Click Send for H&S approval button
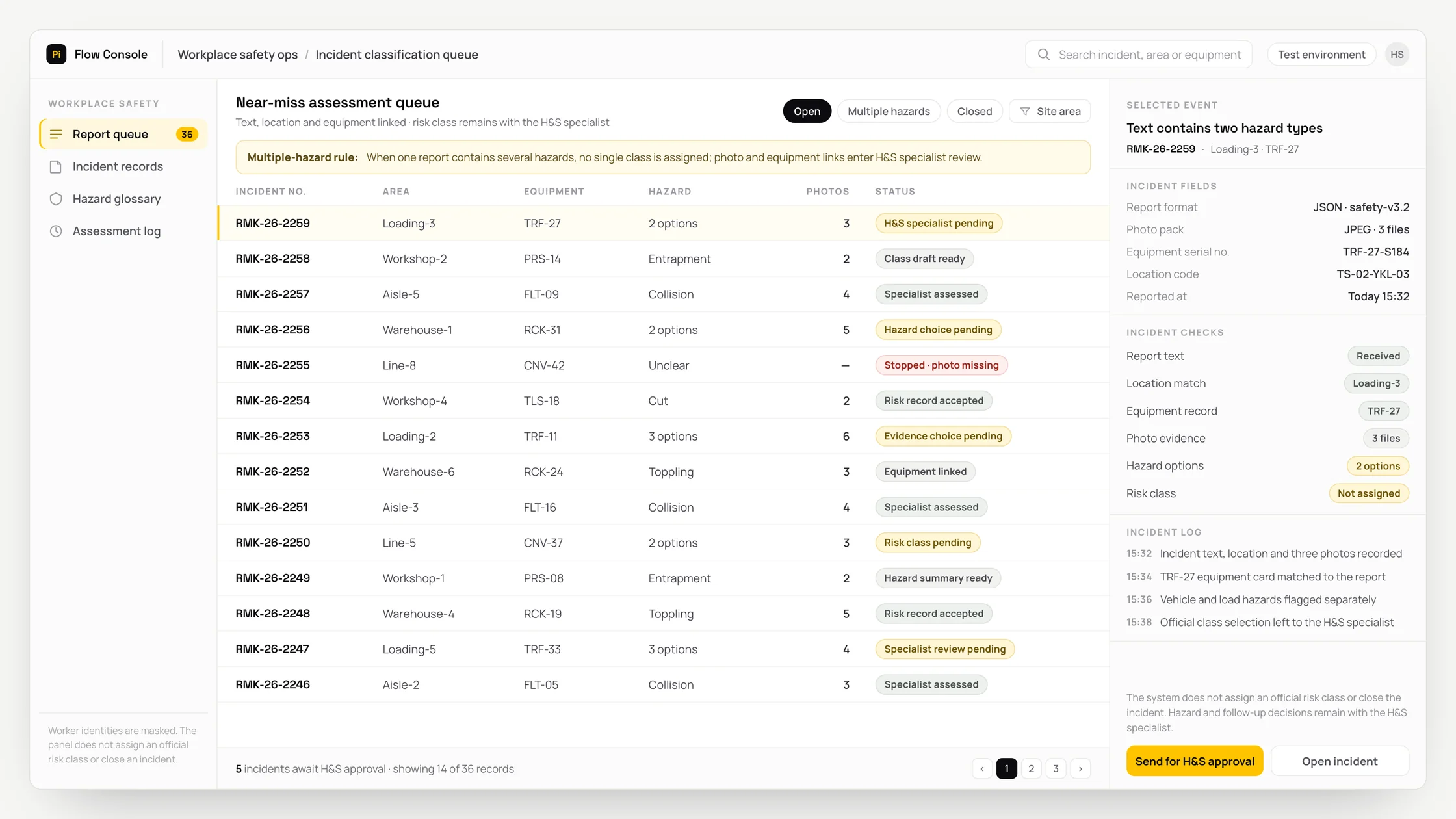This screenshot has width=1456, height=819. point(1195,760)
